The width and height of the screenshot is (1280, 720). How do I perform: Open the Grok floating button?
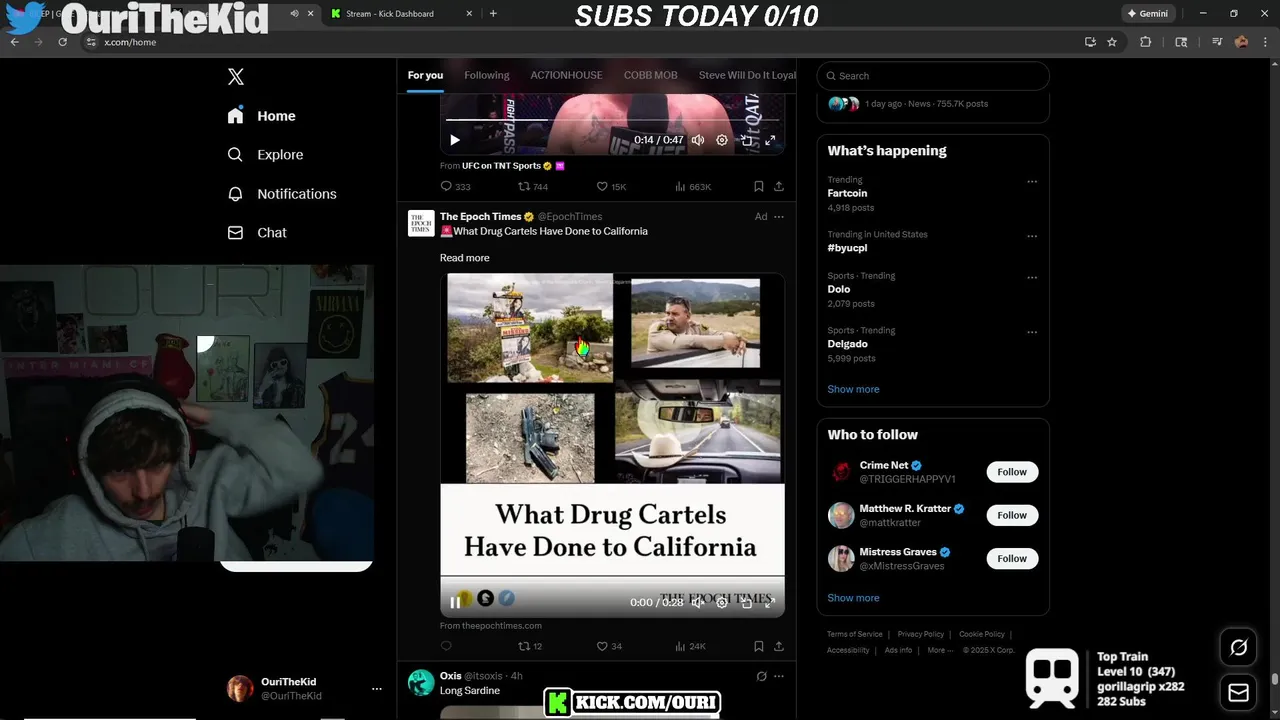tap(1238, 648)
